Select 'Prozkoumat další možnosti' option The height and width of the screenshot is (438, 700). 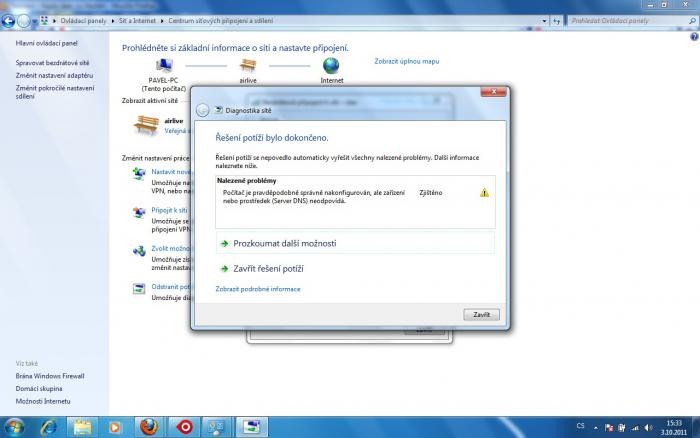pyautogui.click(x=285, y=243)
